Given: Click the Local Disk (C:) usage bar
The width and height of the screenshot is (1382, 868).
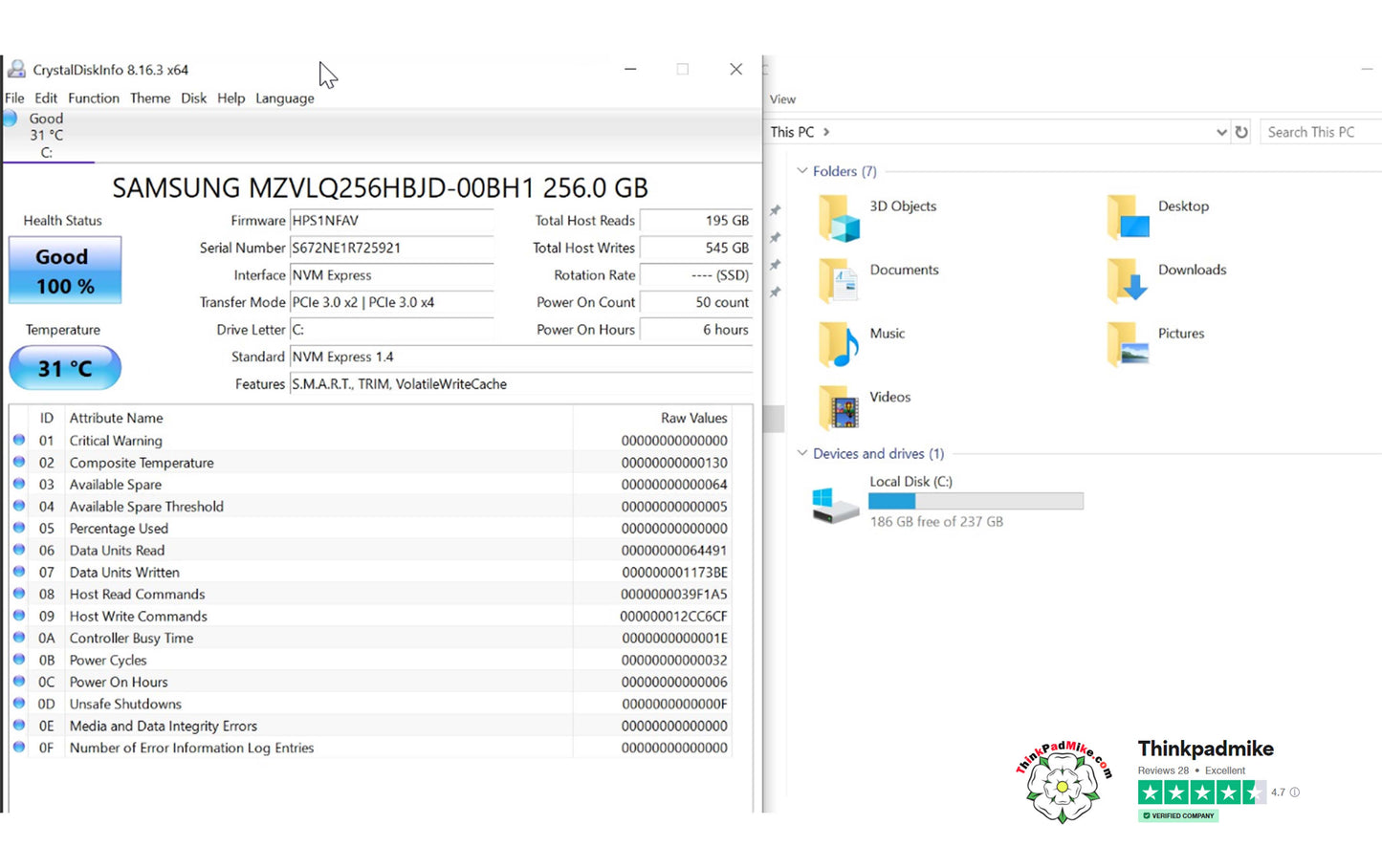Looking at the screenshot, I should (x=976, y=501).
